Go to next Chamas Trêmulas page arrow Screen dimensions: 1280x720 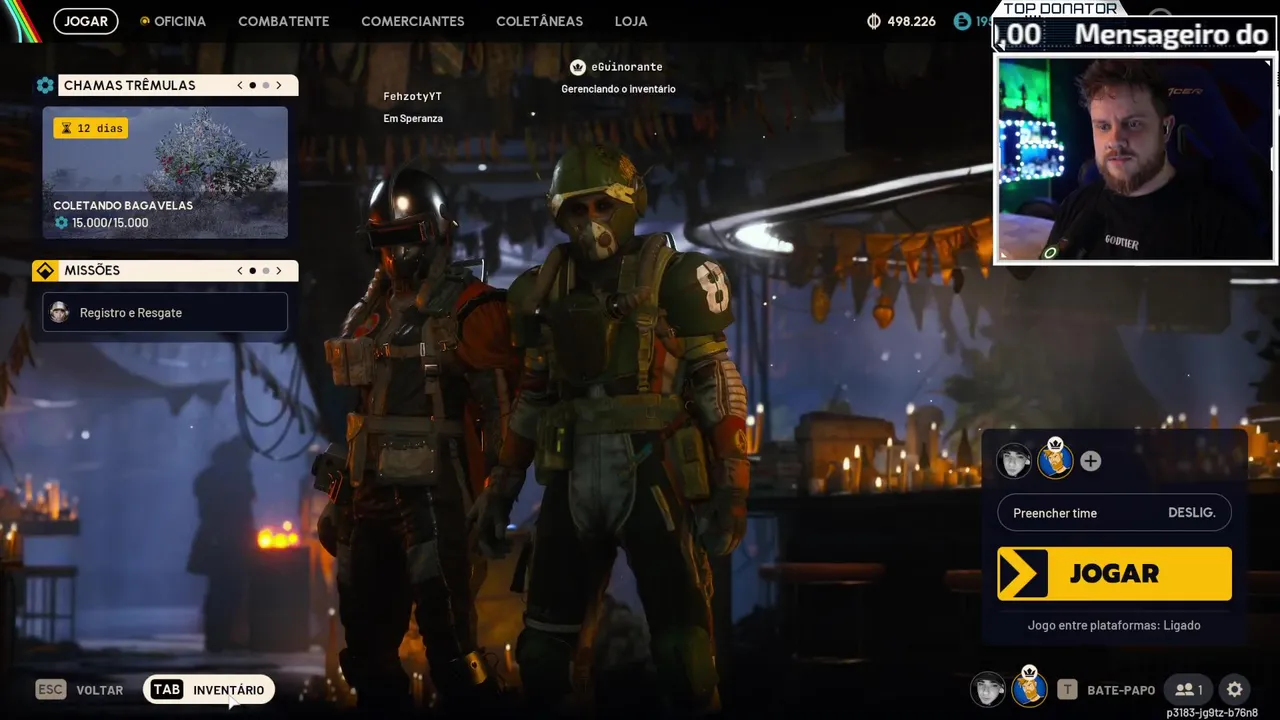(279, 86)
